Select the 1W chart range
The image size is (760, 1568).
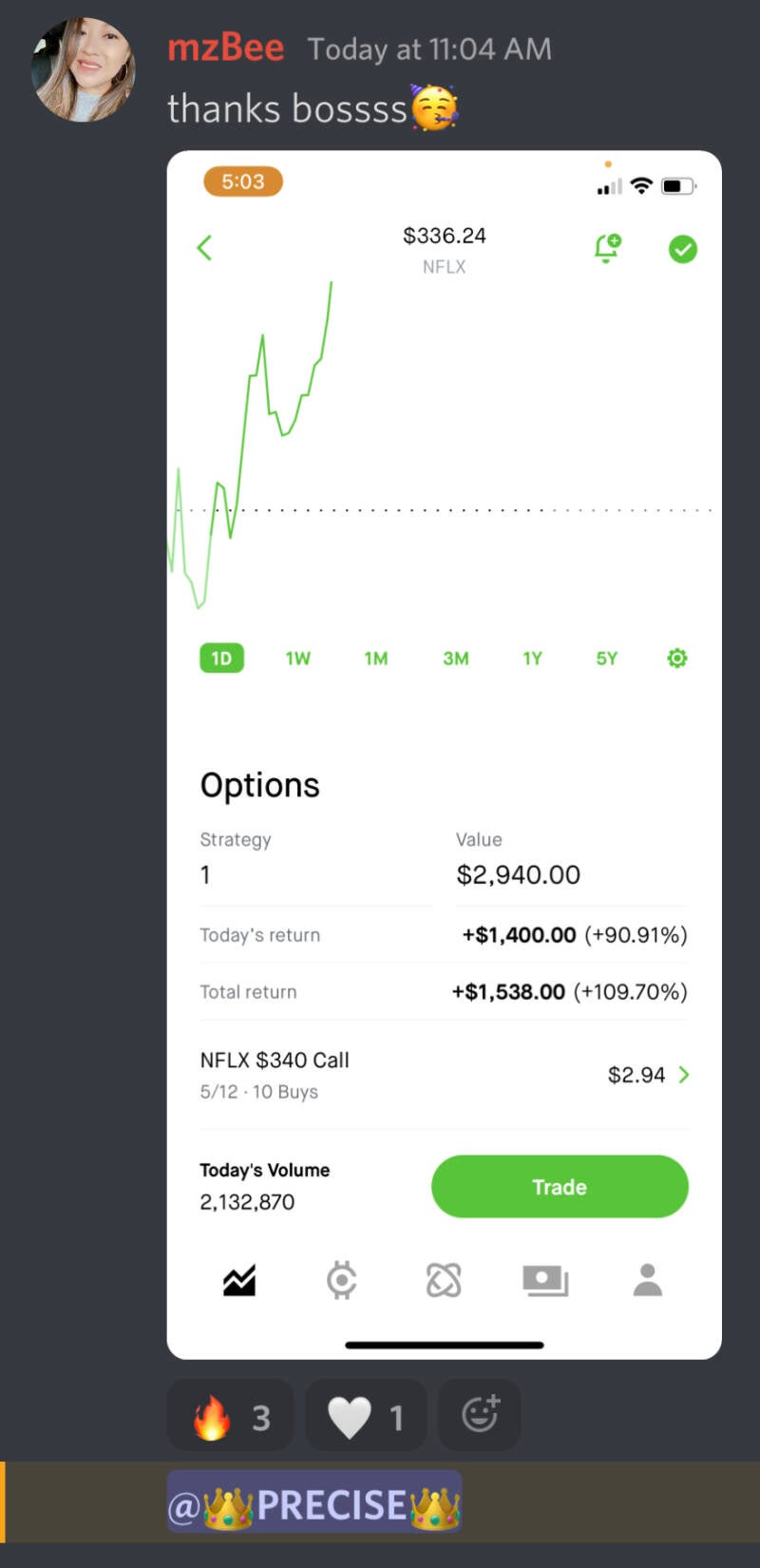[x=298, y=659]
